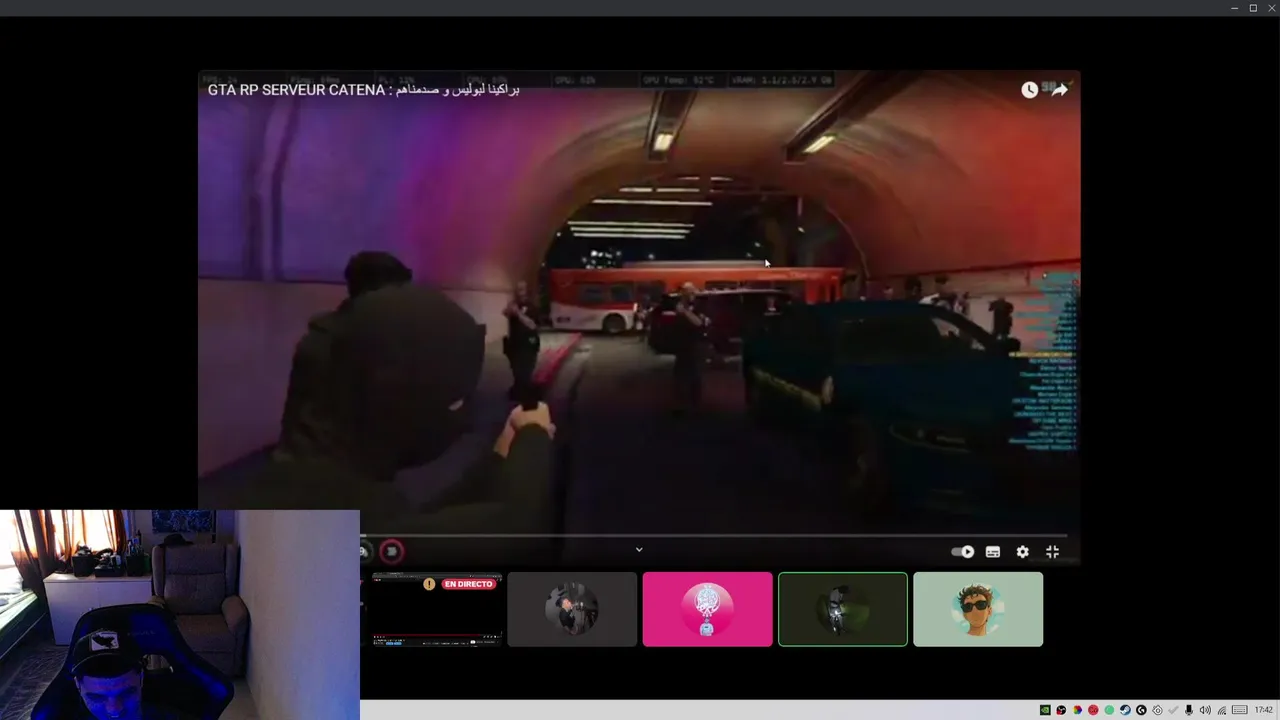
Task: Open the Steam tray icon
Action: point(1125,710)
